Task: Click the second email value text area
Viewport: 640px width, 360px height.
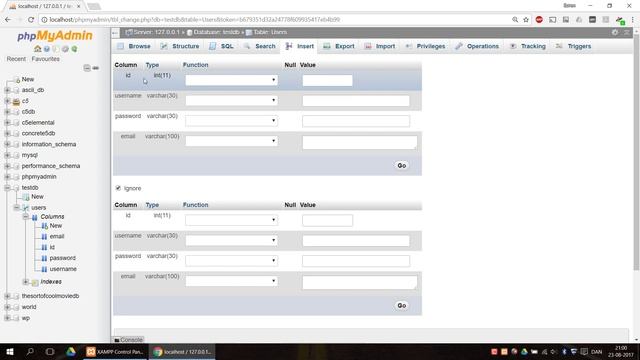Action: coord(360,282)
